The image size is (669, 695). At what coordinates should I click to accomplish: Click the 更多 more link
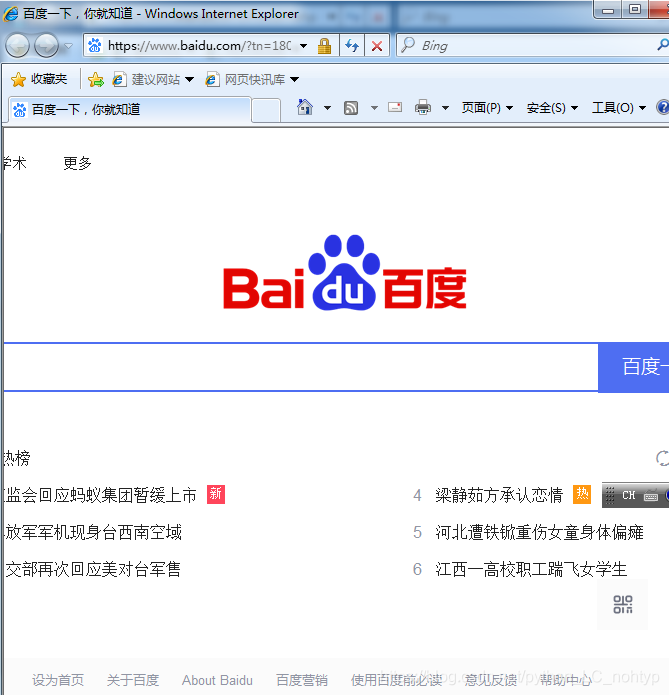(77, 163)
